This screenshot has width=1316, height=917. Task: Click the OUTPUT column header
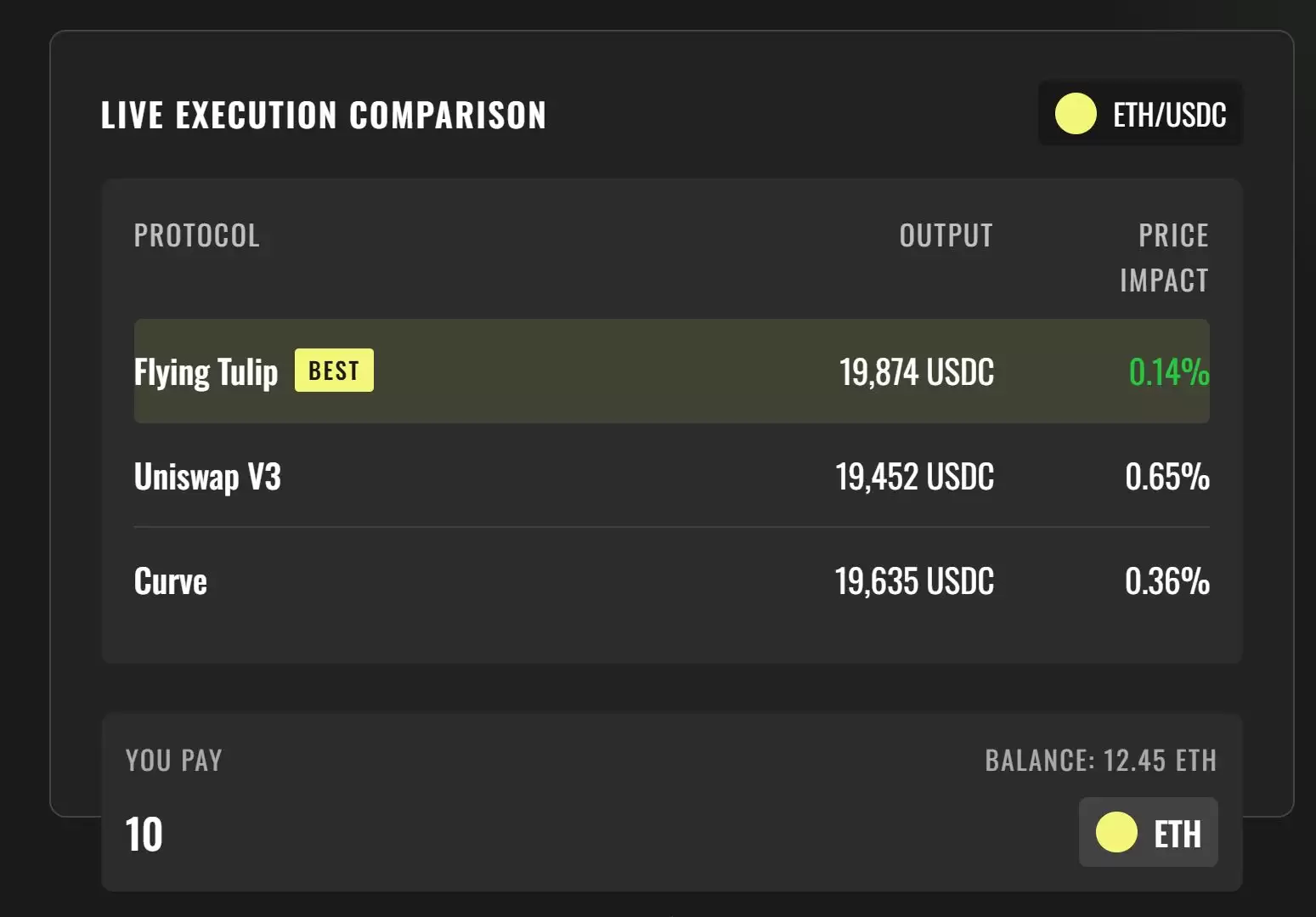pyautogui.click(x=946, y=235)
